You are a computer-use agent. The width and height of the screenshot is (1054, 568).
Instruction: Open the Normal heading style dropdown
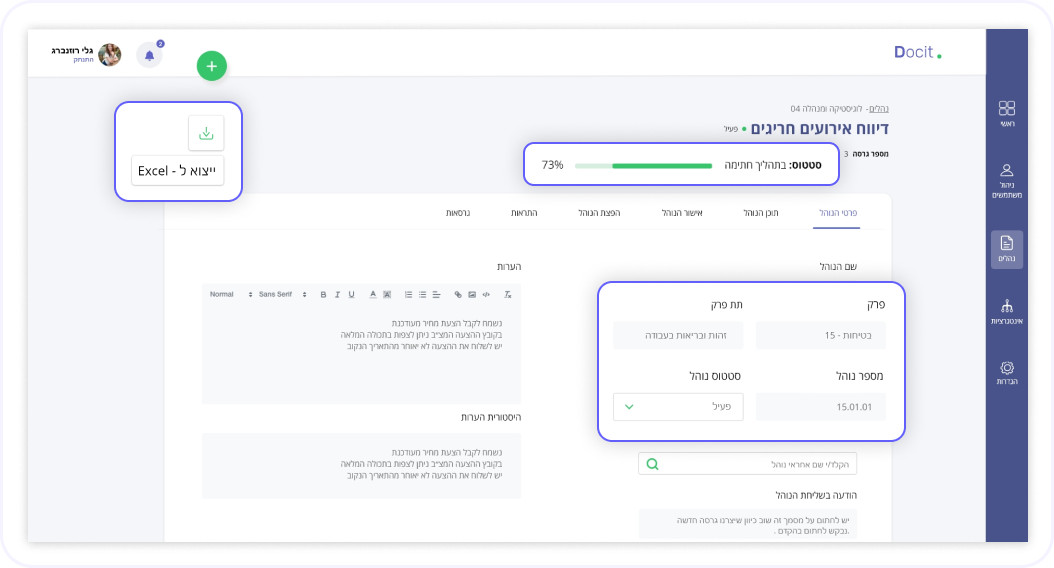pyautogui.click(x=226, y=295)
